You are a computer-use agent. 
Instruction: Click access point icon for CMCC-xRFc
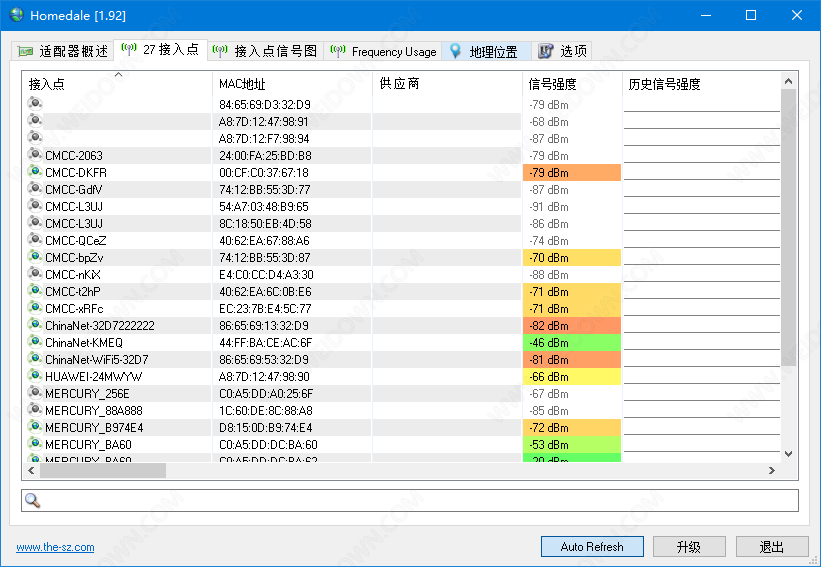(35, 307)
